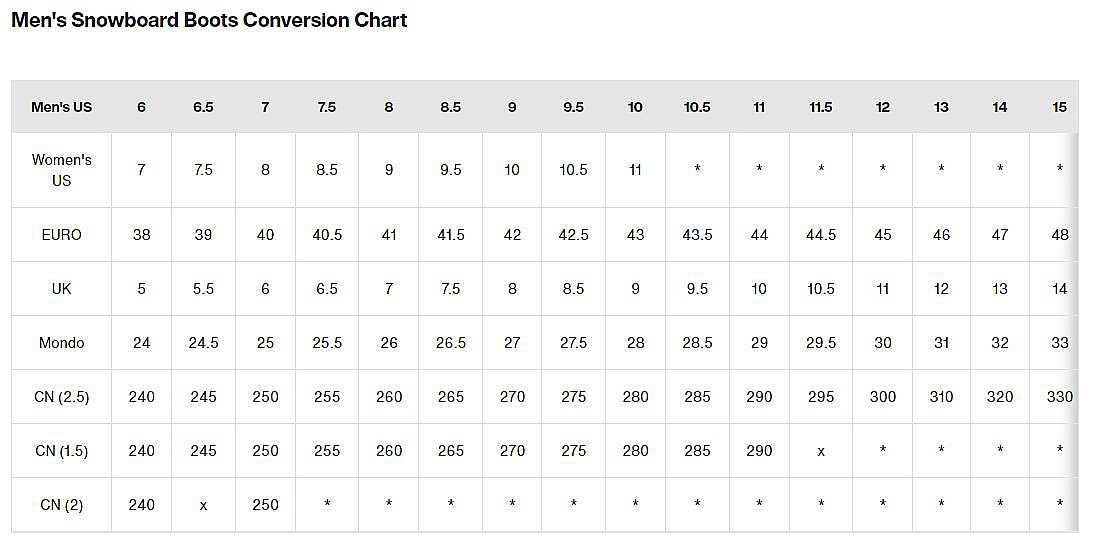
Task: Select the Men's US 10.5 column header
Action: 697,107
